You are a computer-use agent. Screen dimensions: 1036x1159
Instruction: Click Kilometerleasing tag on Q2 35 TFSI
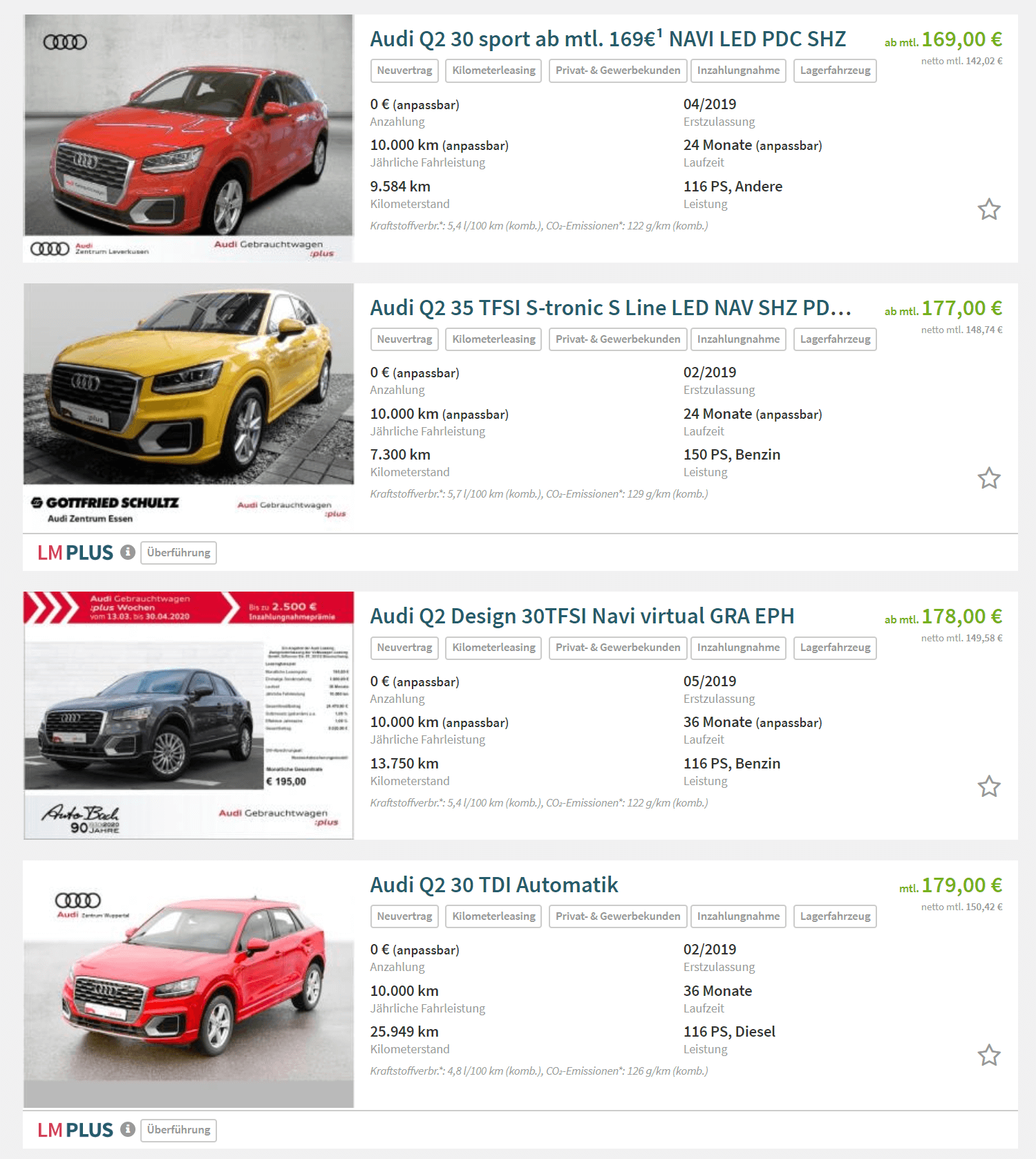tap(493, 339)
